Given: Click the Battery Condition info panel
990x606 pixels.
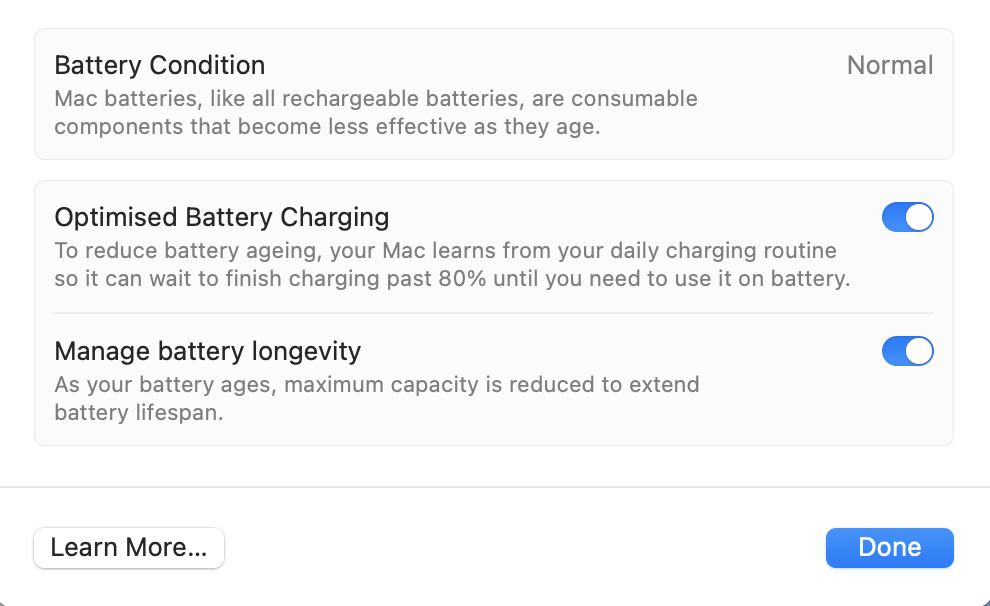Looking at the screenshot, I should (x=494, y=94).
